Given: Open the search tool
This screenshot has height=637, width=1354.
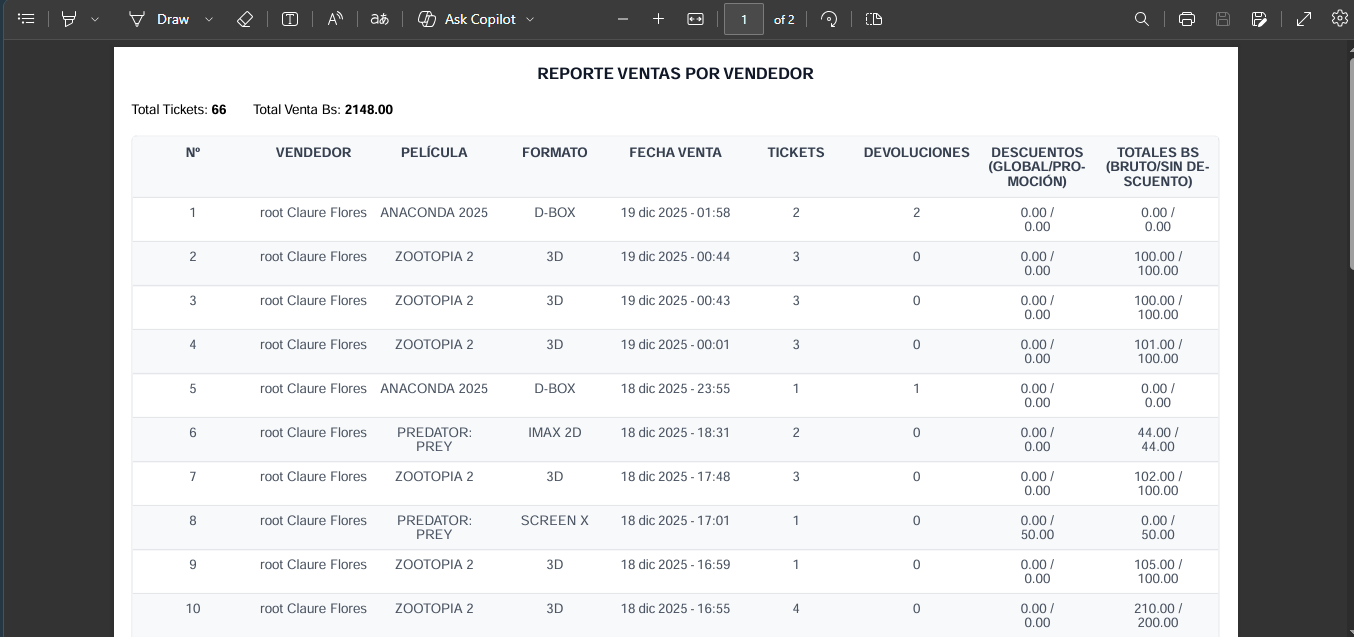Looking at the screenshot, I should click(1141, 18).
